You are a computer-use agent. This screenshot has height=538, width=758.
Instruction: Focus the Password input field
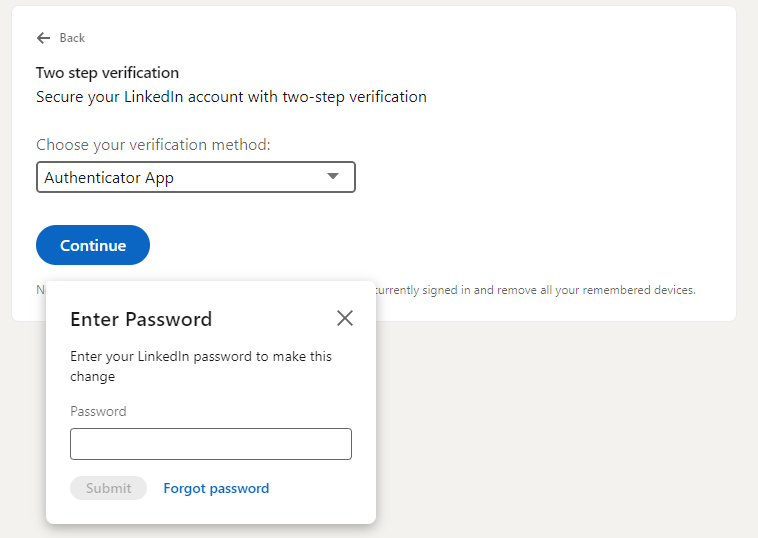[x=211, y=444]
